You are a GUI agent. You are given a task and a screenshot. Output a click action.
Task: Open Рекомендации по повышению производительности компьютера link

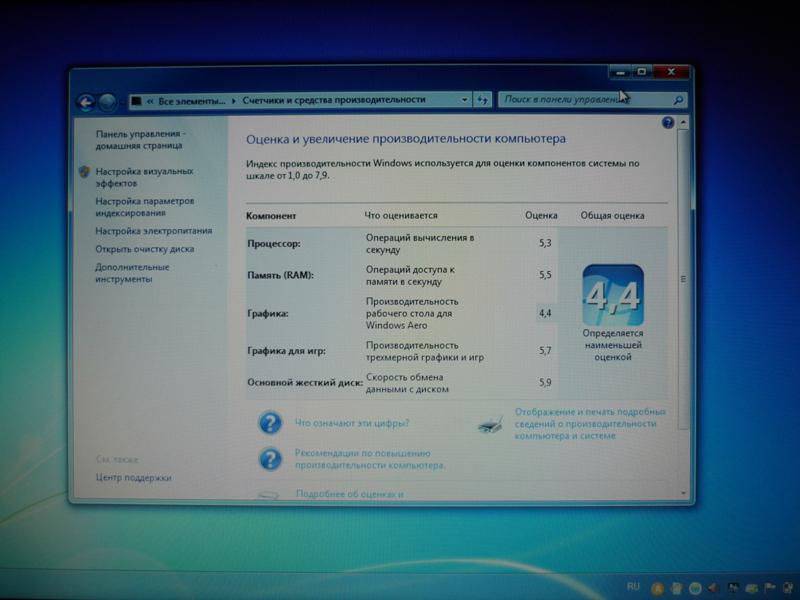click(x=370, y=459)
